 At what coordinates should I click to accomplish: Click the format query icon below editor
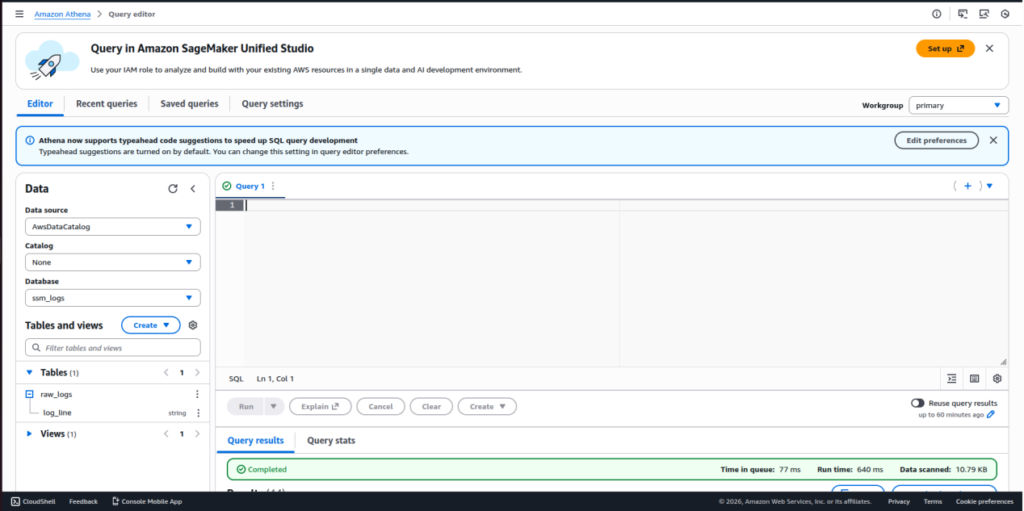click(951, 379)
